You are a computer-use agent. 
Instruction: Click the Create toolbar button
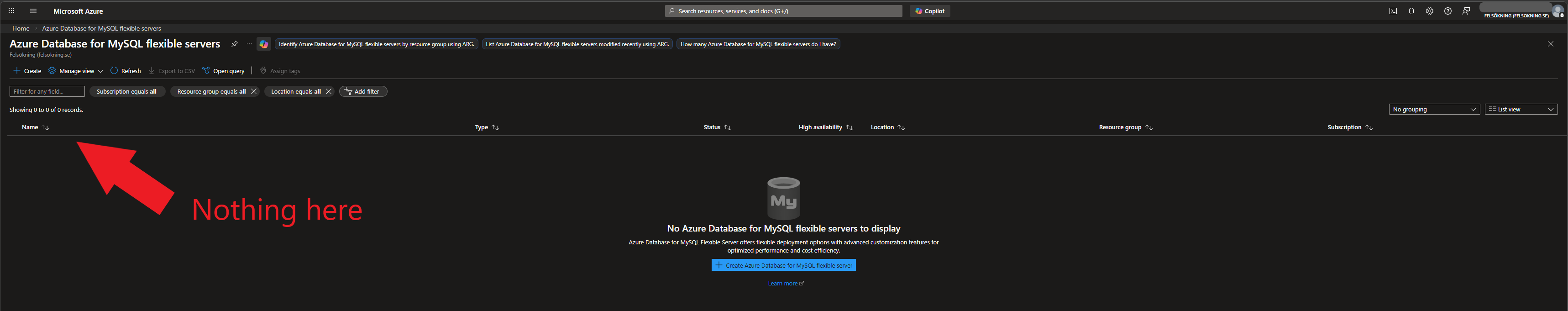(27, 71)
